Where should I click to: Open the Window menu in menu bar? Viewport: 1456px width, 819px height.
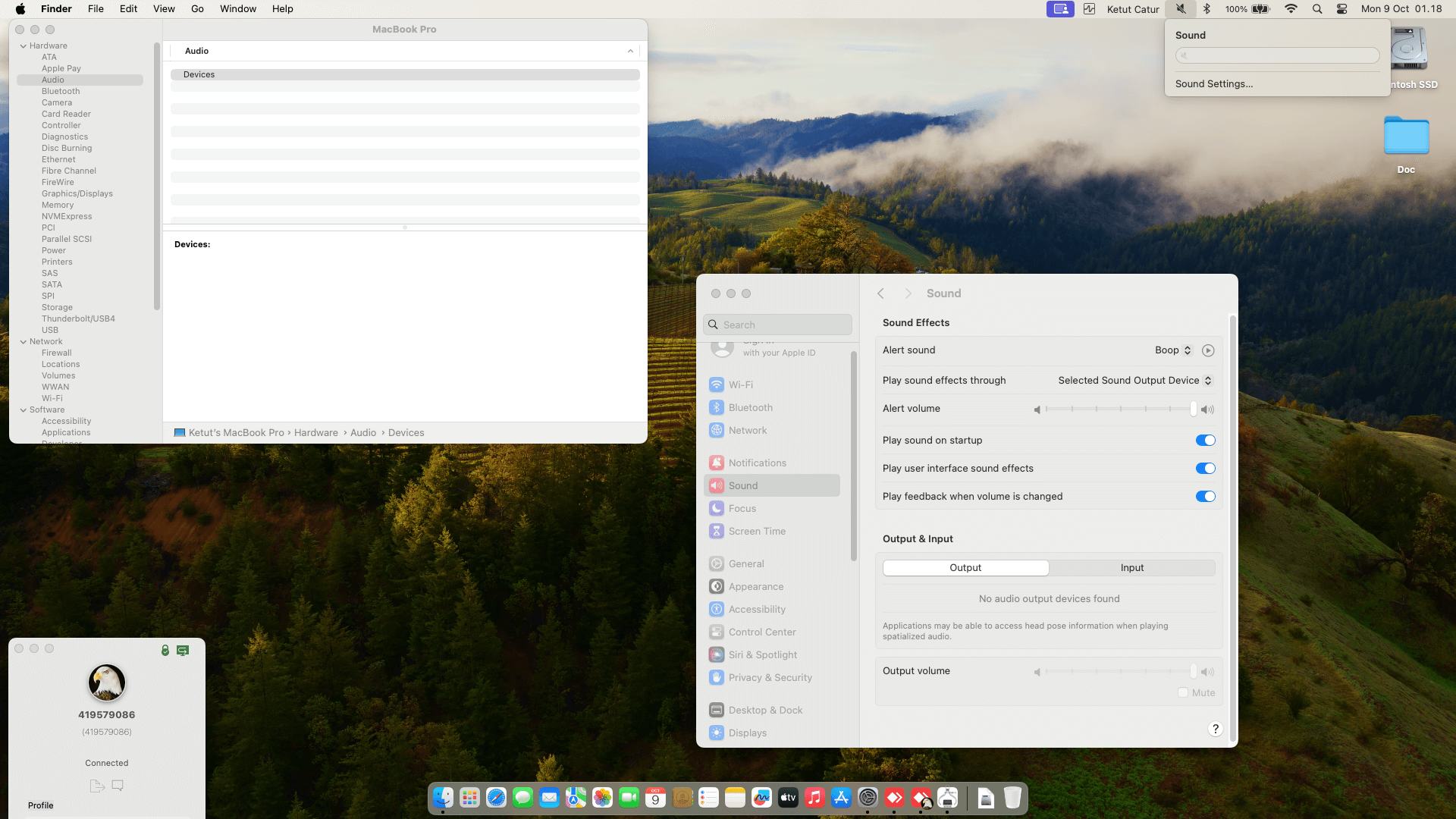pos(237,9)
